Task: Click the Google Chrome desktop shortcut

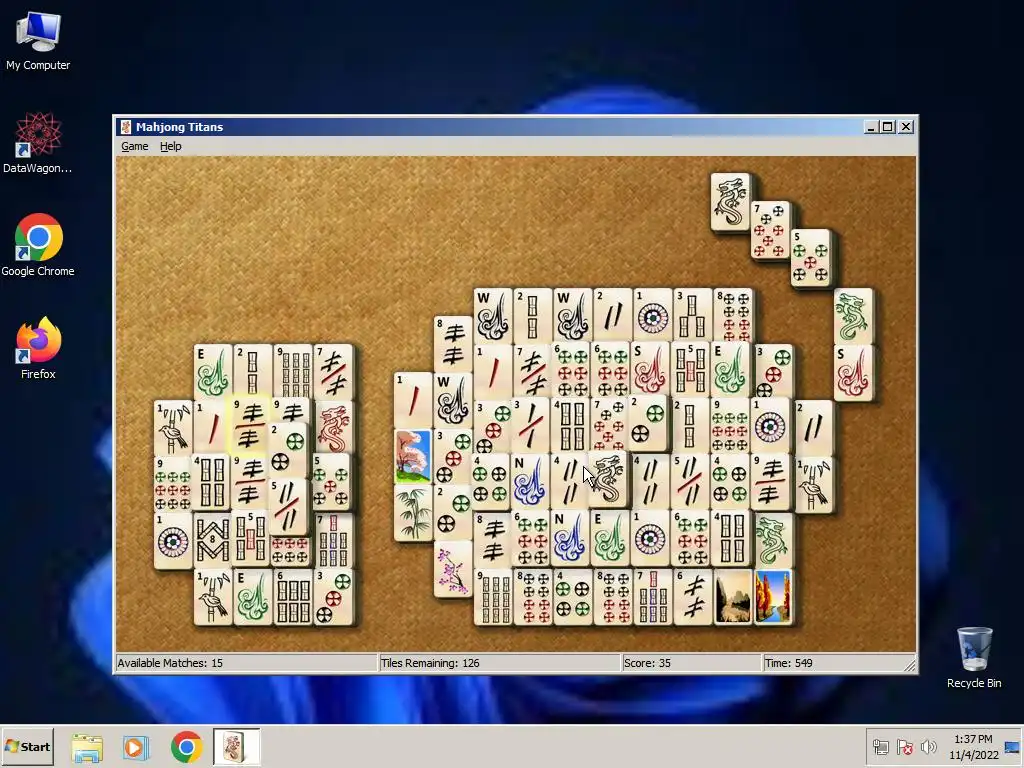Action: 38,245
